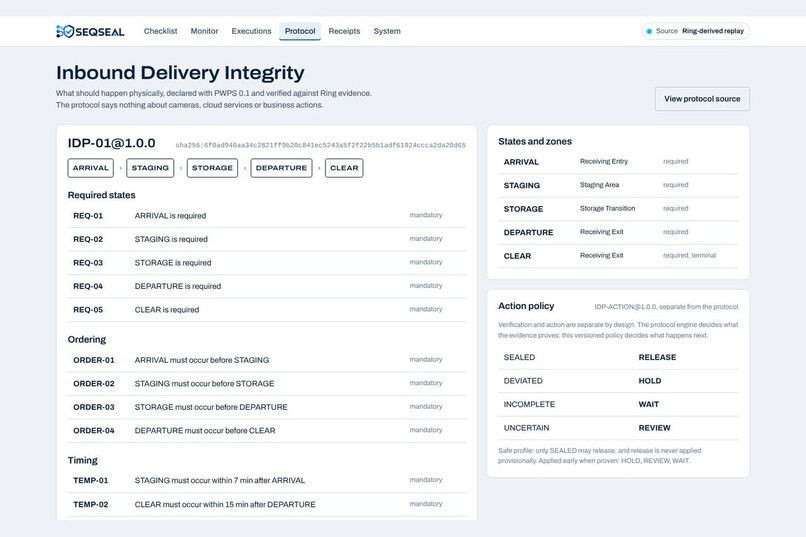This screenshot has height=537, width=806.
Task: Click the mandatory label on TEMP-02 row
Action: pos(426,504)
